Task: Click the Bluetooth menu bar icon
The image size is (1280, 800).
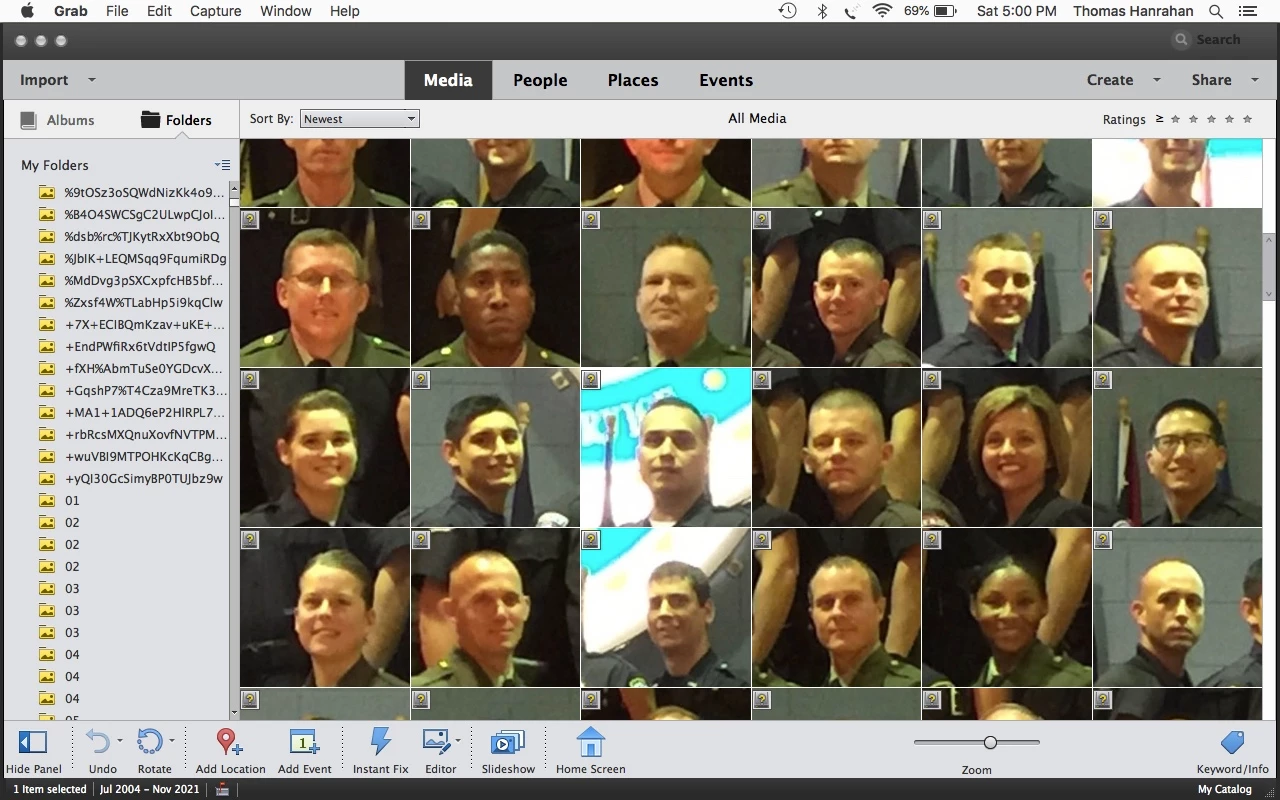Action: point(822,11)
